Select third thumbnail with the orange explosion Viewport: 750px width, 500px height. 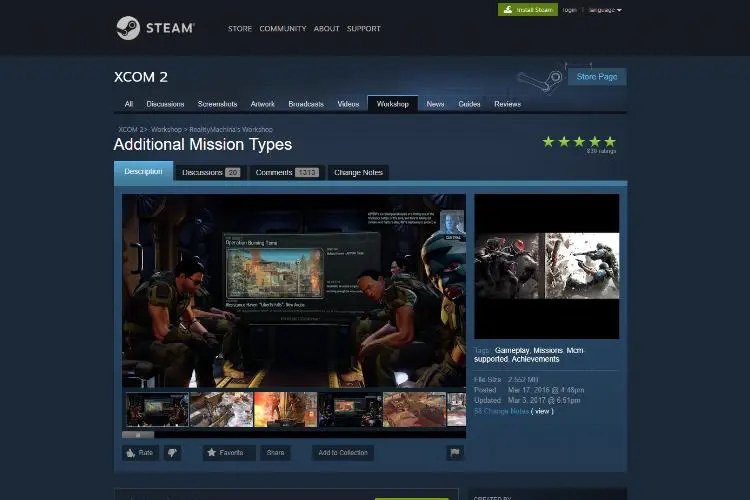coord(286,410)
